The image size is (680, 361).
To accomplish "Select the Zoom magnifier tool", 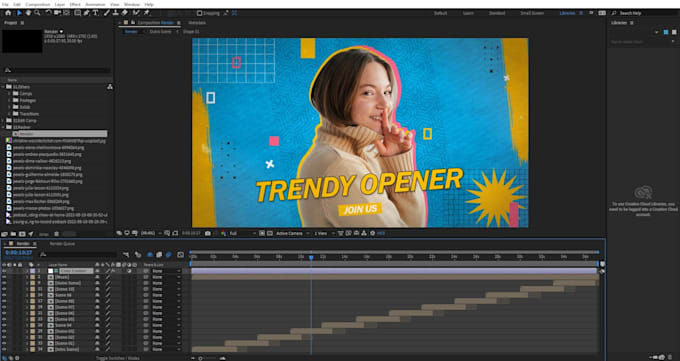I will point(37,13).
